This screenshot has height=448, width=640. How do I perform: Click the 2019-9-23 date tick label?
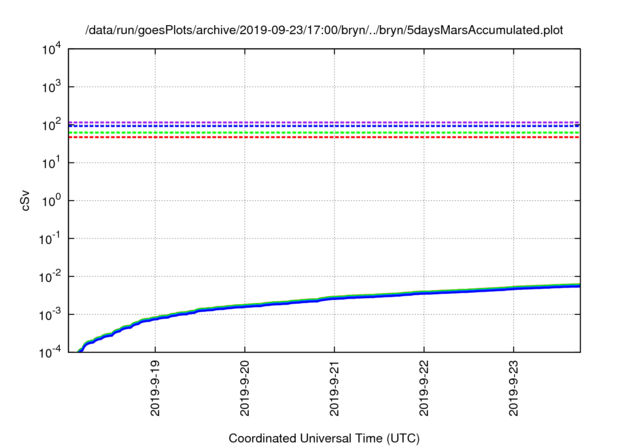tap(513, 388)
